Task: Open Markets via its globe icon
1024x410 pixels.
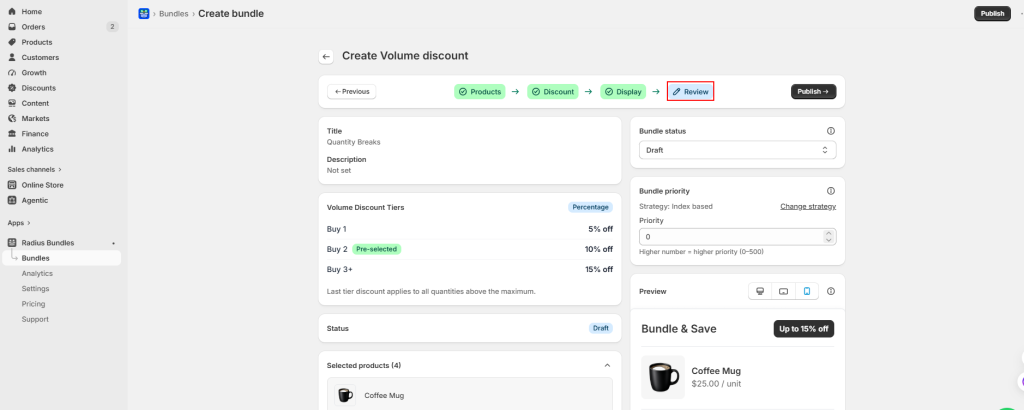Action: [x=12, y=118]
